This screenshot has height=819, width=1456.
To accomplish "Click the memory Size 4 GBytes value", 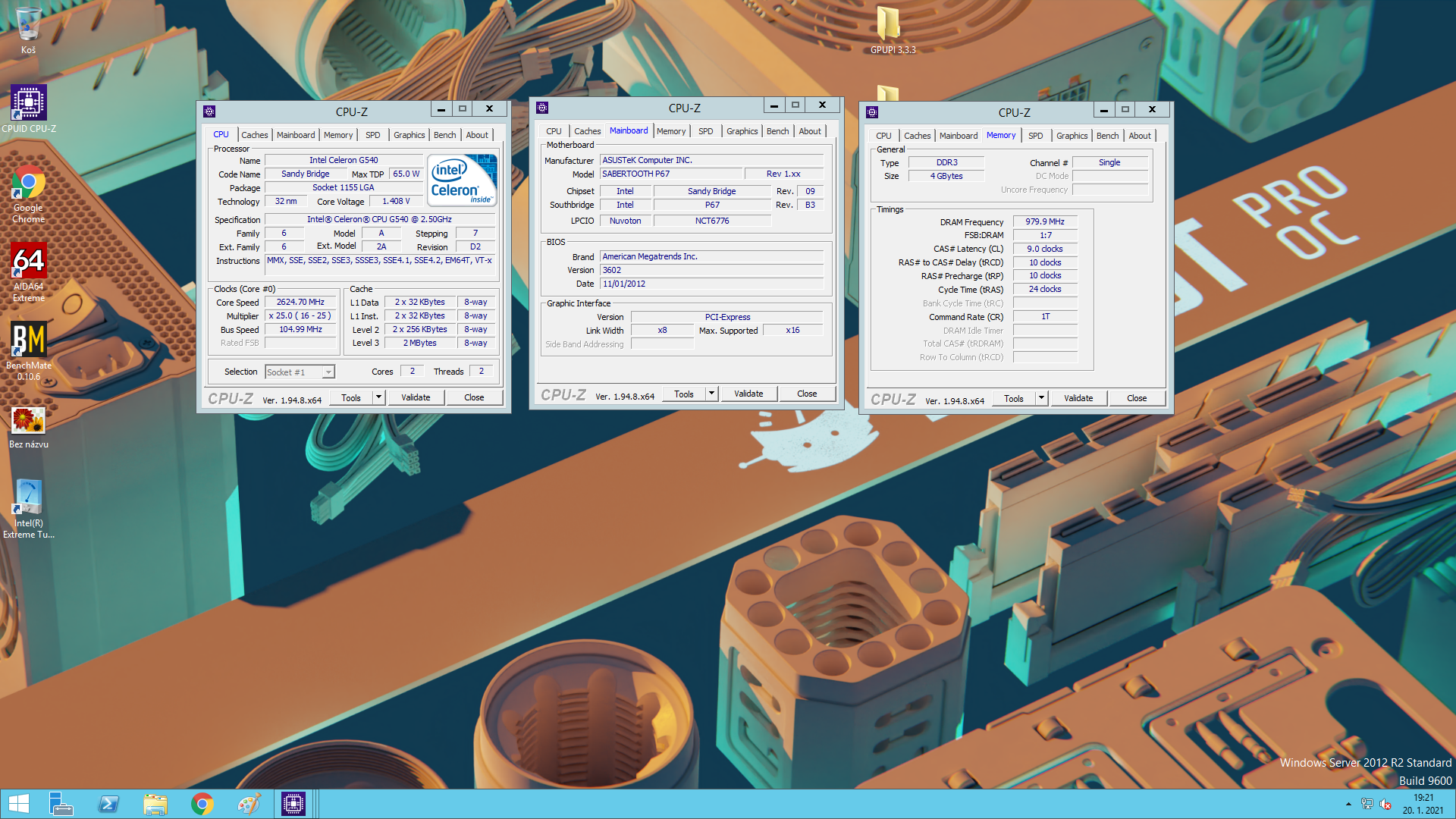I will (946, 176).
